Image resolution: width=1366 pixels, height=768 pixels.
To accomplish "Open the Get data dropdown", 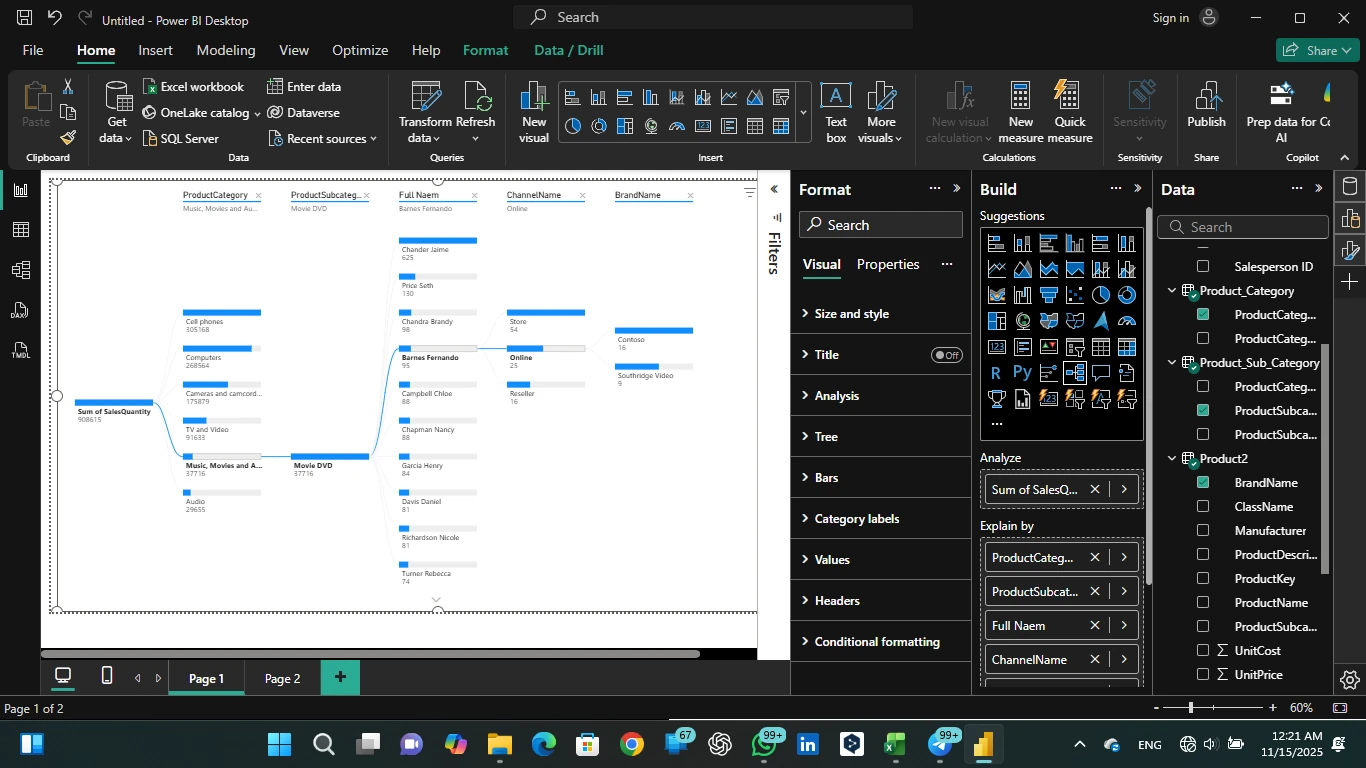I will 117,113.
